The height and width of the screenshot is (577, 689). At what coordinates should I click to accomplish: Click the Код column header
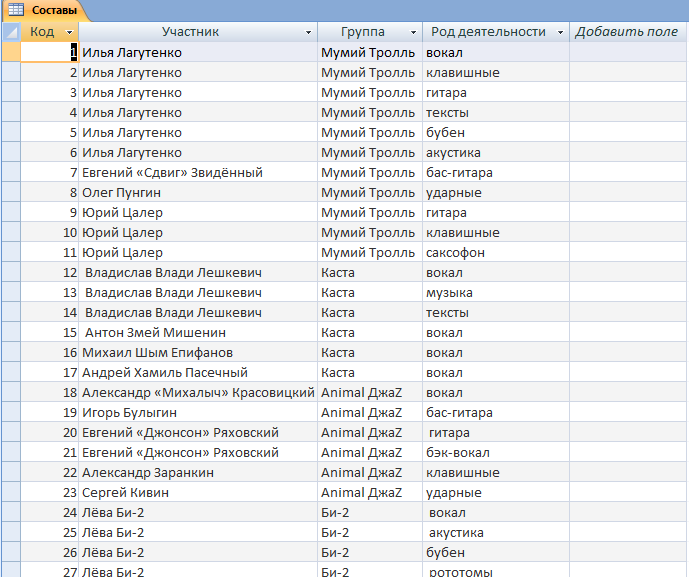tap(49, 32)
